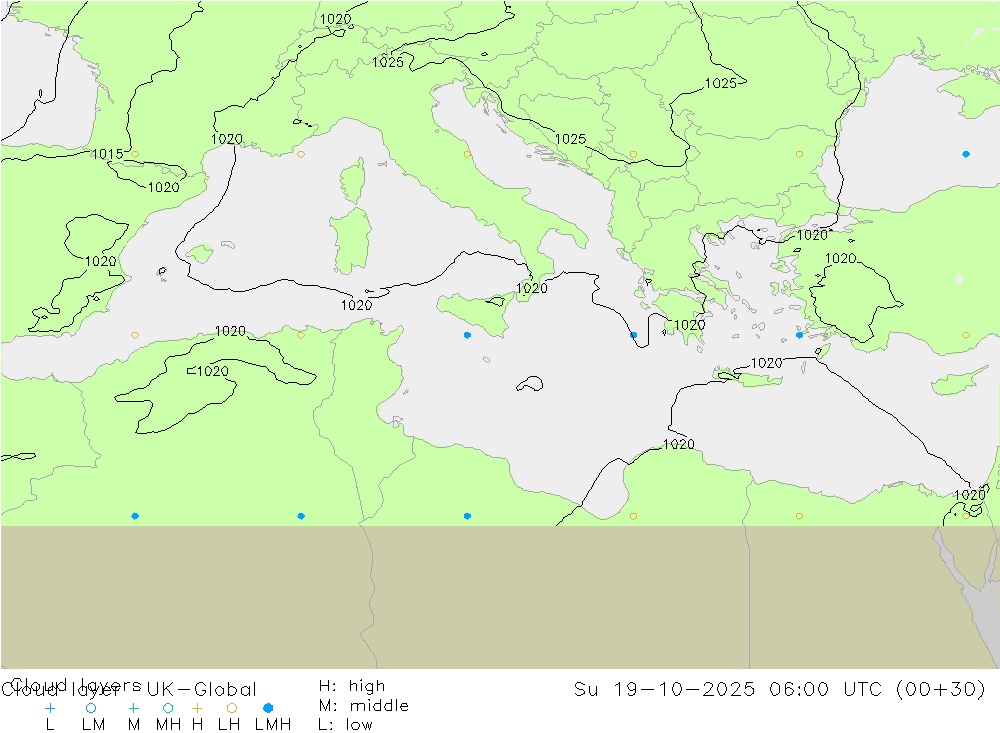Click the 1025 isobar label over Romania
1000x733 pixels.
(x=721, y=84)
